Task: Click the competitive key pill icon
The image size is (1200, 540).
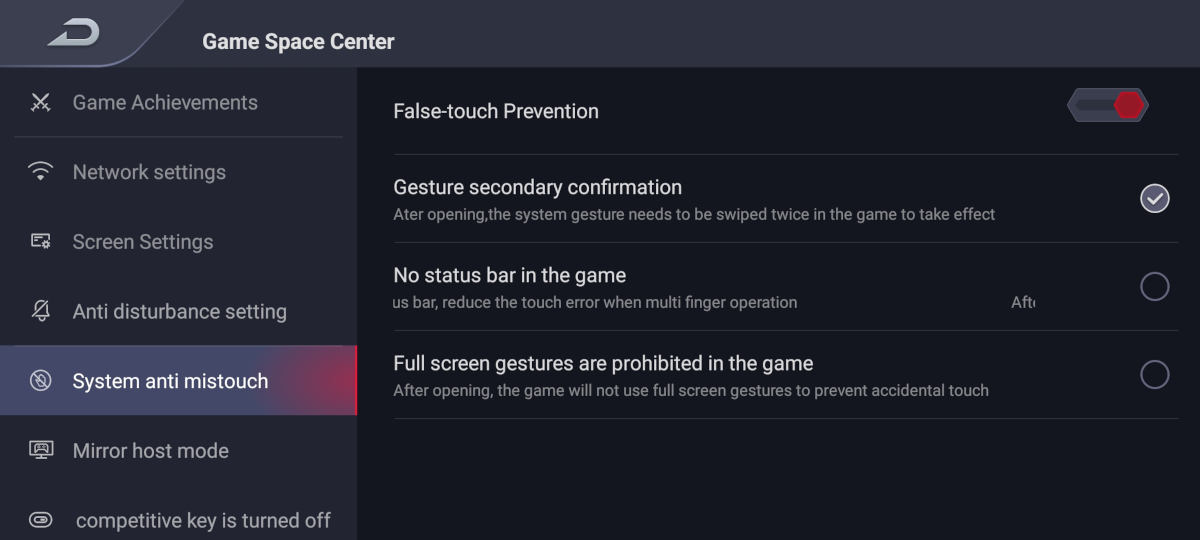Action: click(x=40, y=520)
